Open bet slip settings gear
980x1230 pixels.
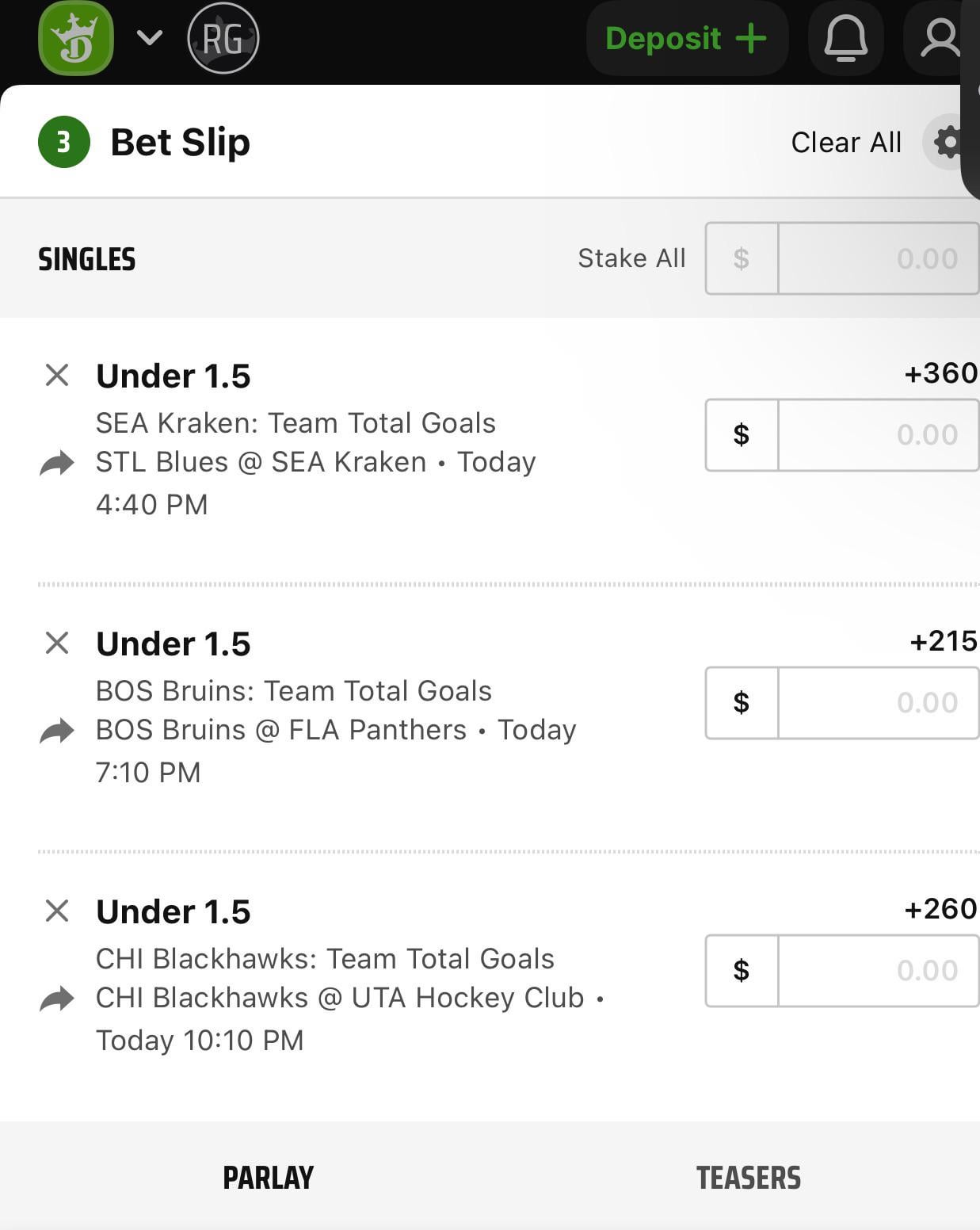(948, 143)
